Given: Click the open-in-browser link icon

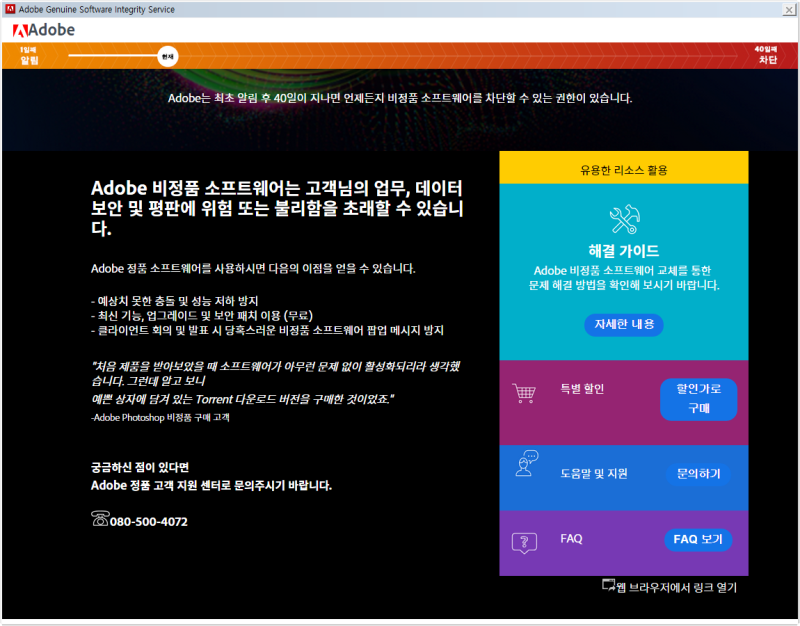Looking at the screenshot, I should tap(609, 585).
